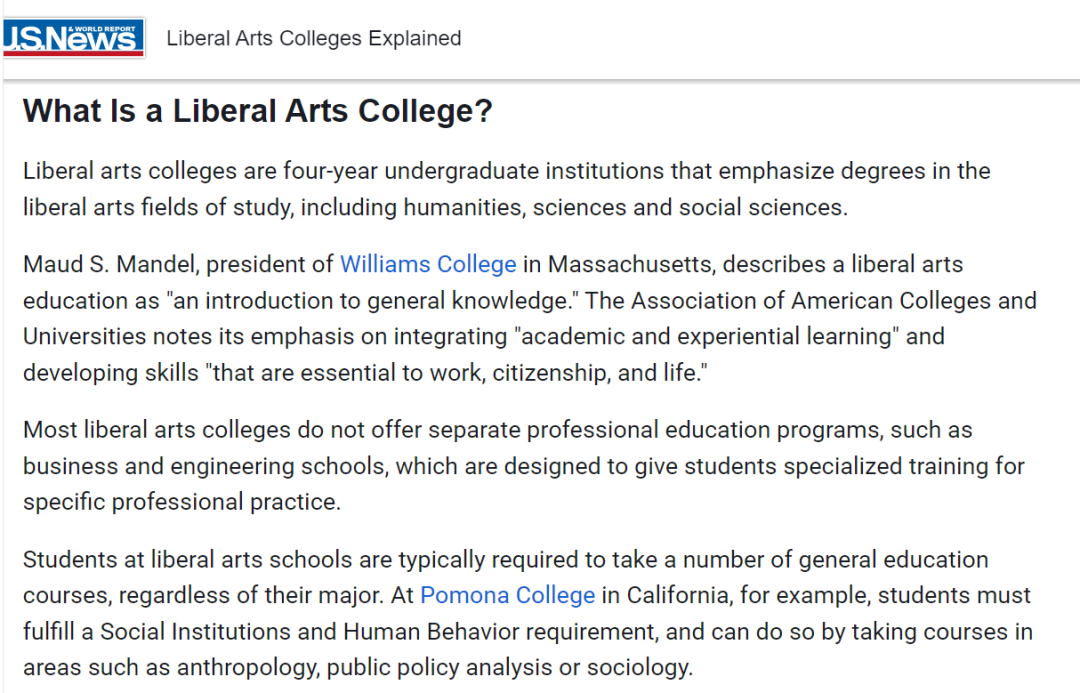Click the "Liberal Arts Colleges Explained" header title
Viewport: 1080px width, 693px height.
click(x=314, y=38)
